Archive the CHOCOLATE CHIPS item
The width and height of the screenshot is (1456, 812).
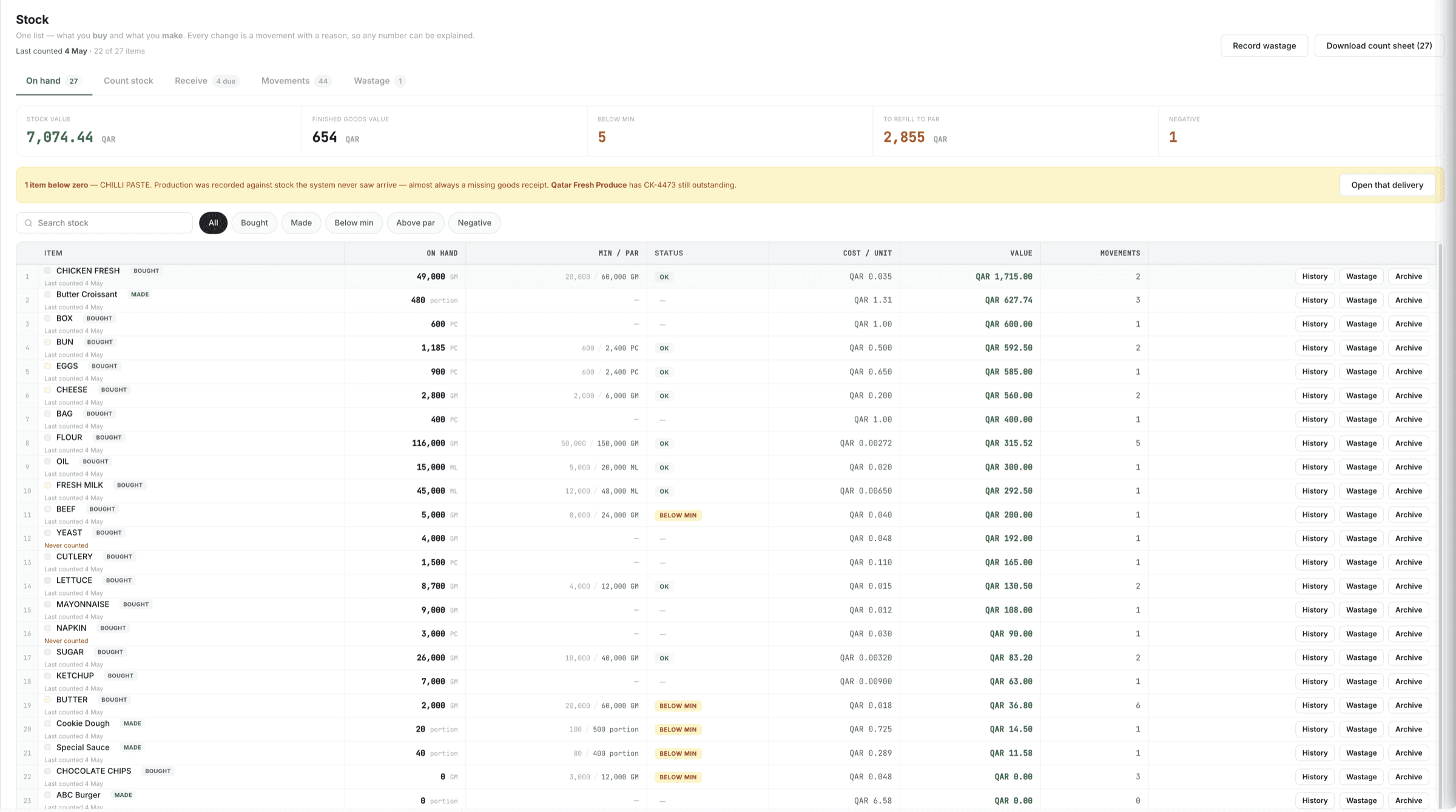[x=1408, y=777]
